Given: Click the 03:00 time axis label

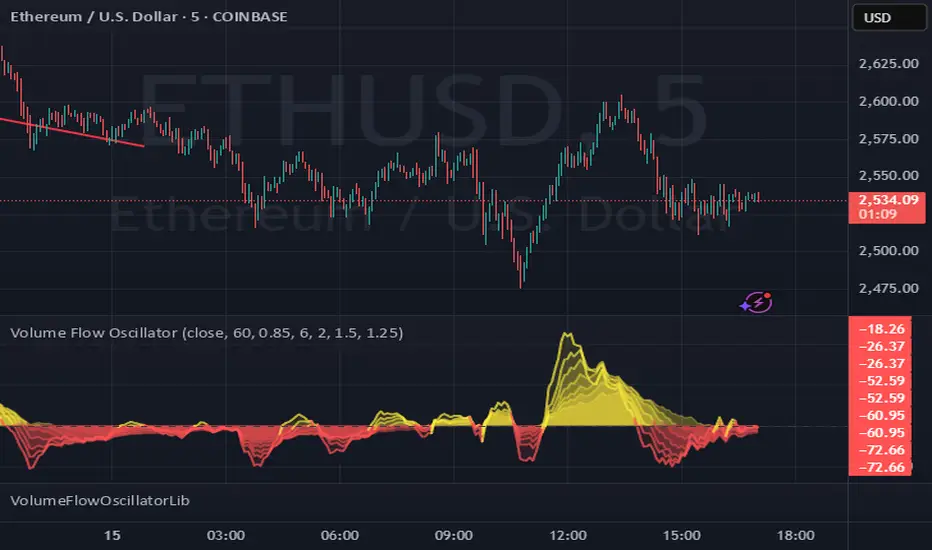Looking at the screenshot, I should click(x=226, y=535).
